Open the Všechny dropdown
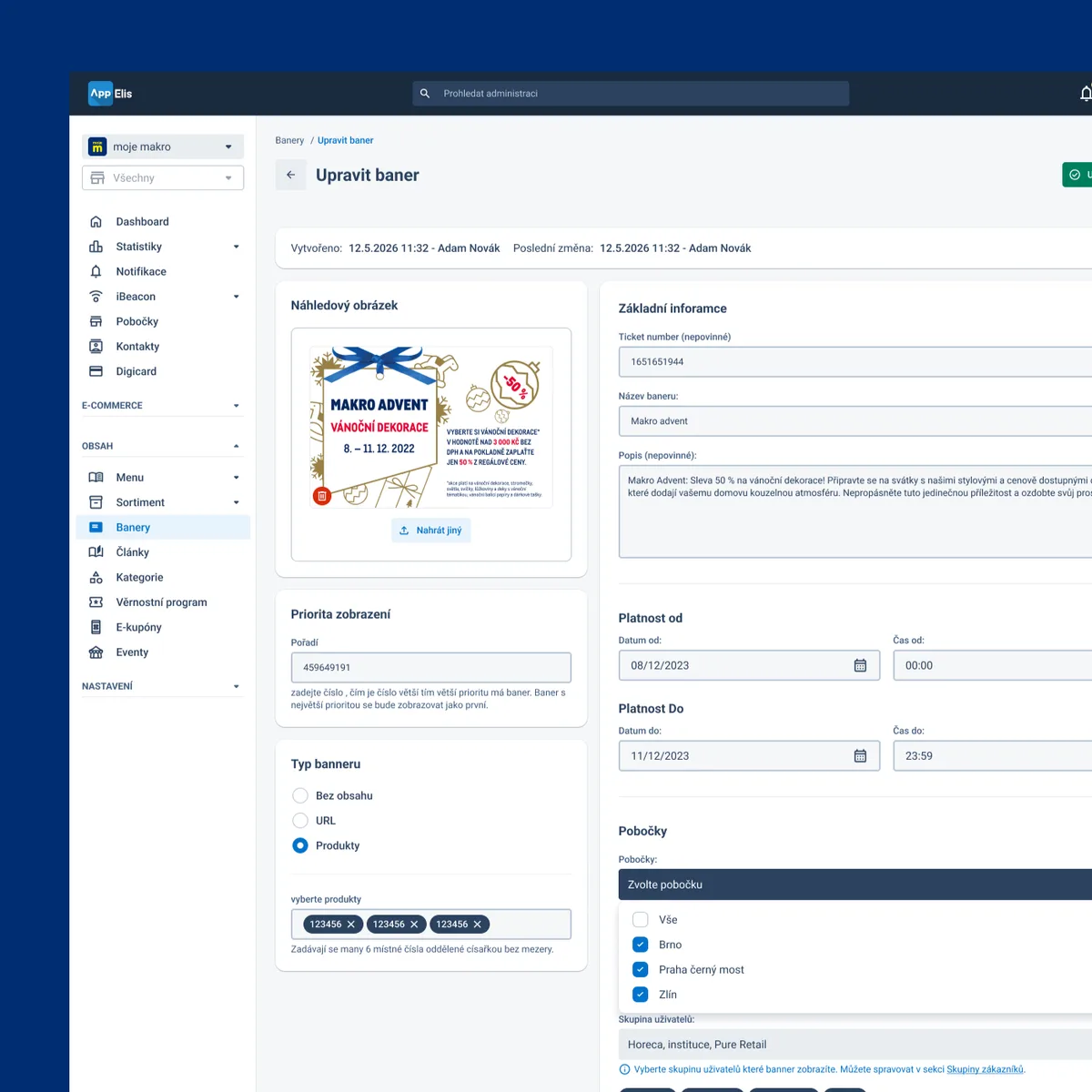This screenshot has width=1092, height=1092. click(x=163, y=177)
